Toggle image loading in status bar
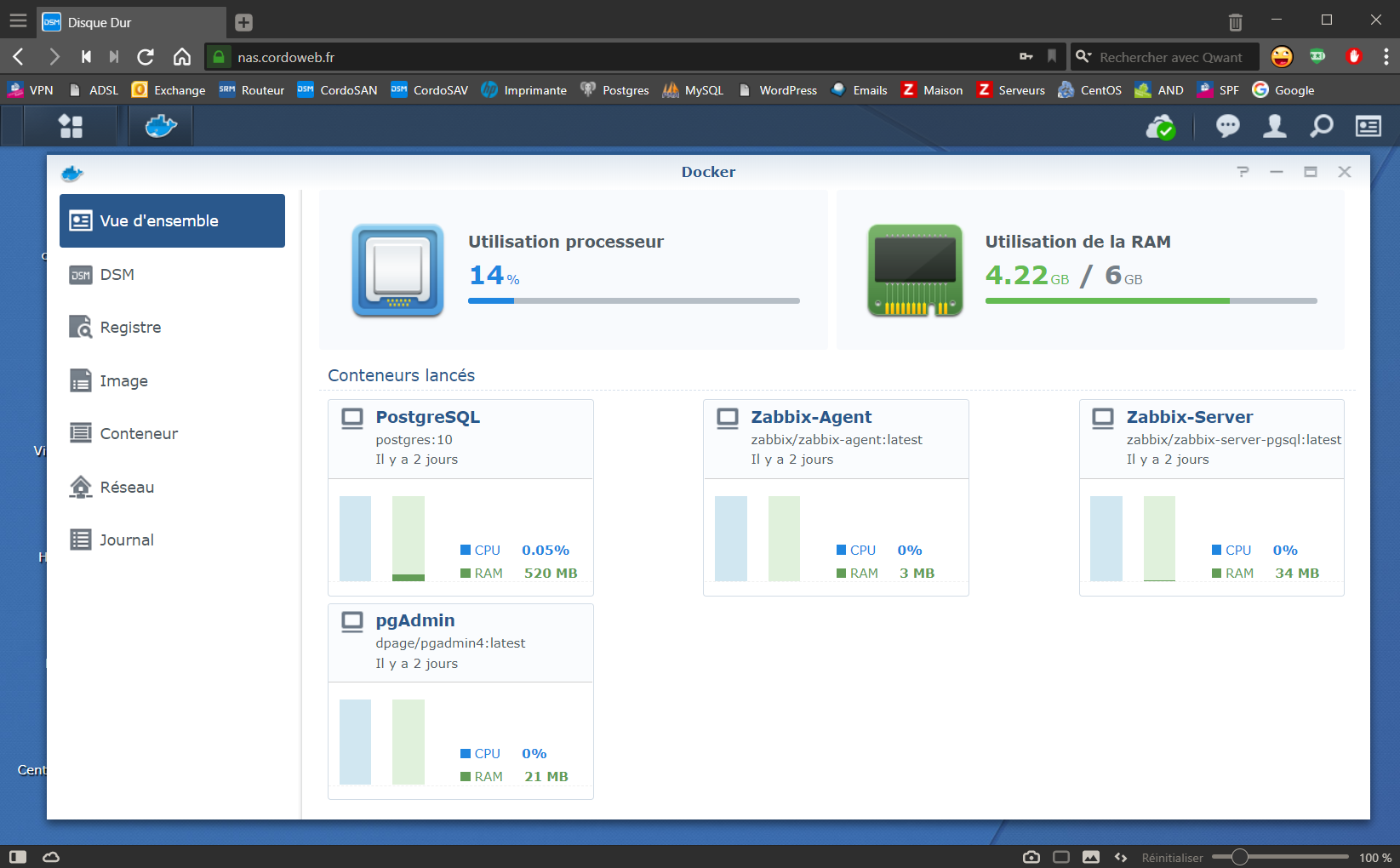Viewport: 1400px width, 868px height. pyautogui.click(x=1091, y=857)
